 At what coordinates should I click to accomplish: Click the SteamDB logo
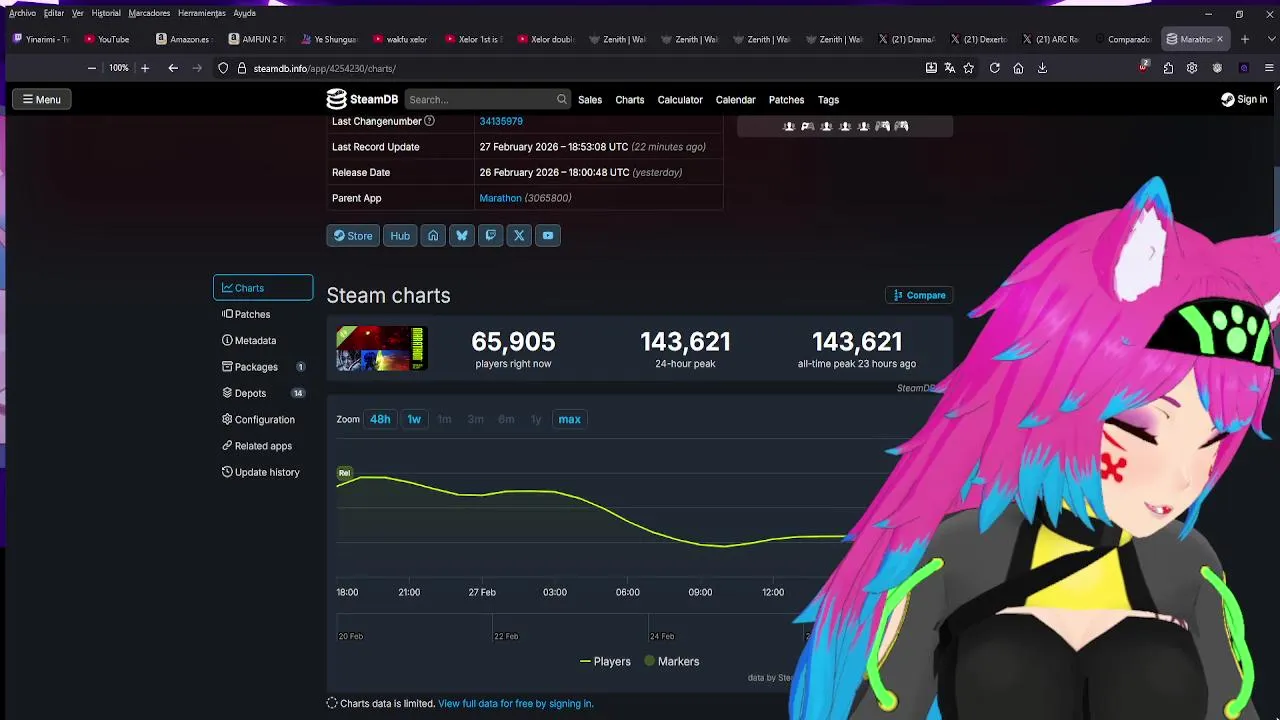click(362, 99)
